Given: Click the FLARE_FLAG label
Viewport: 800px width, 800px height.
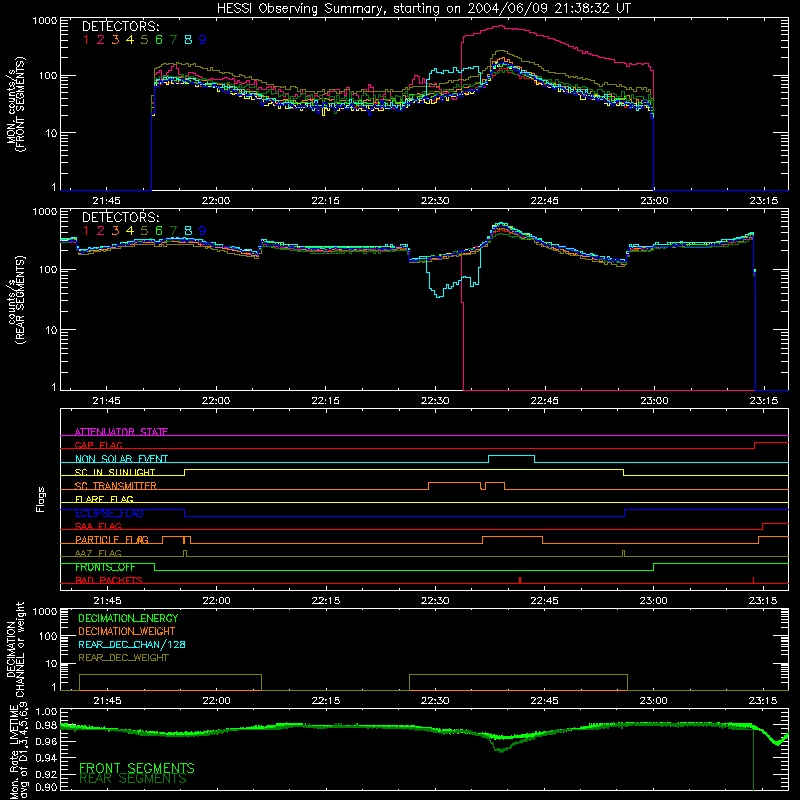Looking at the screenshot, I should (x=104, y=499).
